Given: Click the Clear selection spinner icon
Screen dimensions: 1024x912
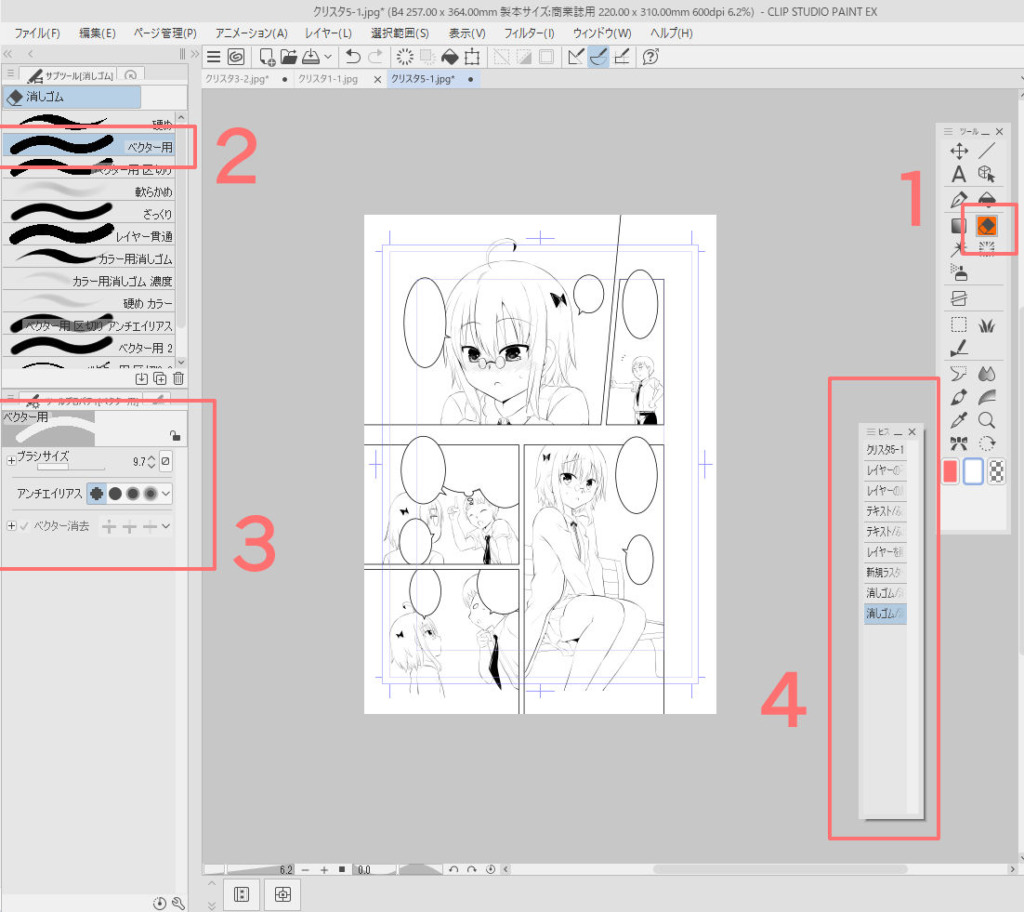Looking at the screenshot, I should point(405,57).
